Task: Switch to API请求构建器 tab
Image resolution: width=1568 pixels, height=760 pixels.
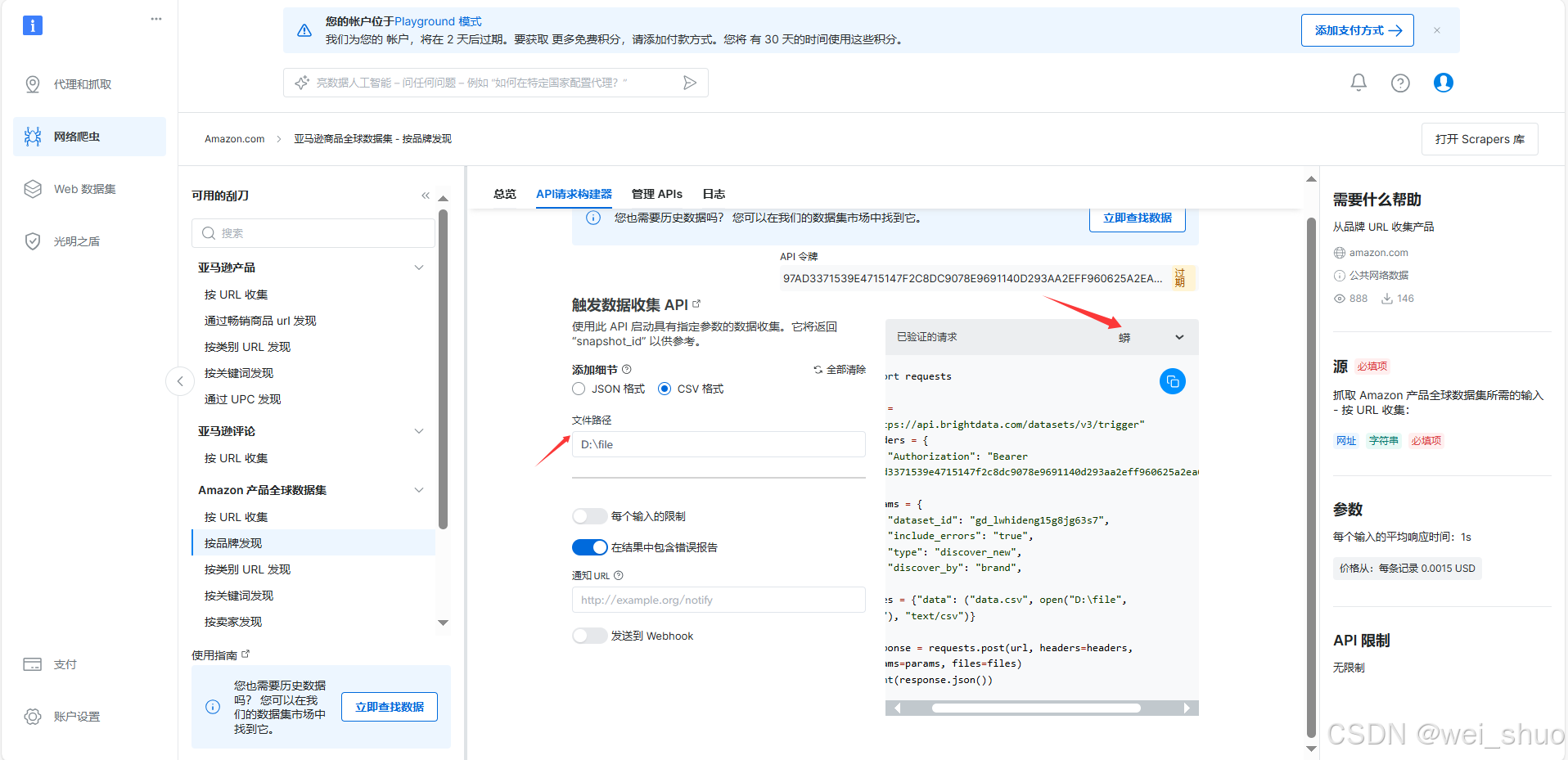Action: [x=574, y=194]
